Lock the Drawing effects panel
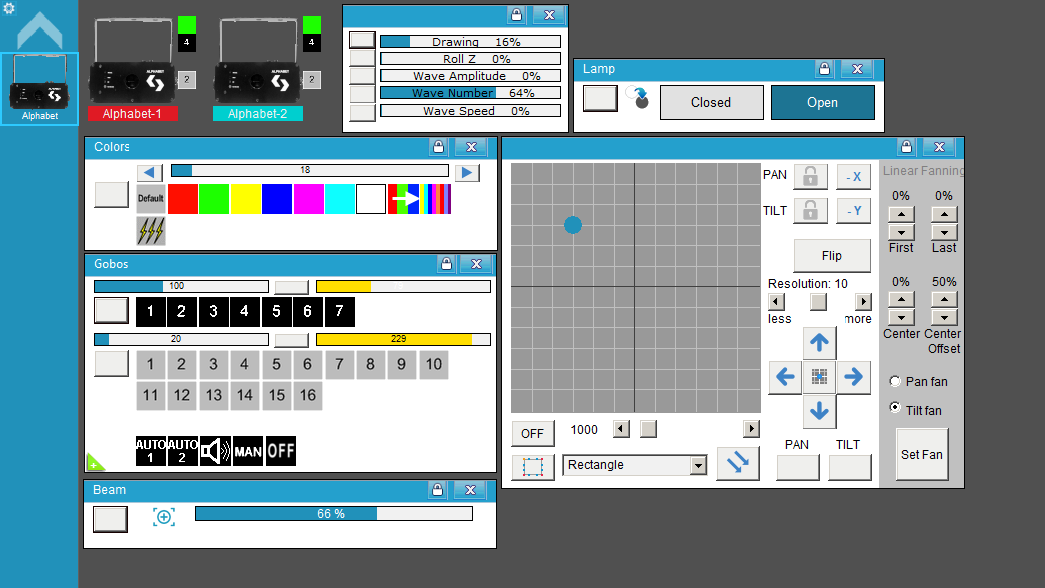Screen dimensions: 1045x588 click(517, 15)
